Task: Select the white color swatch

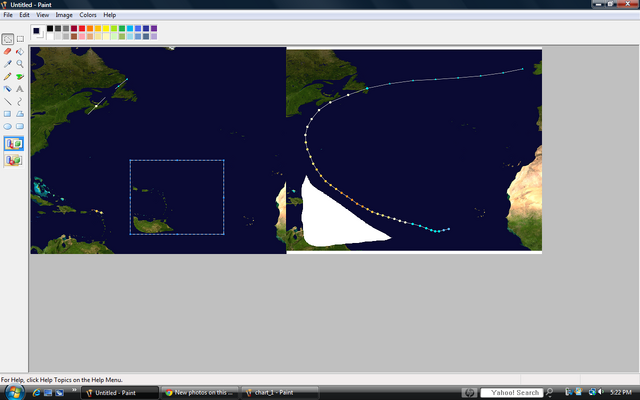Action: click(50, 36)
